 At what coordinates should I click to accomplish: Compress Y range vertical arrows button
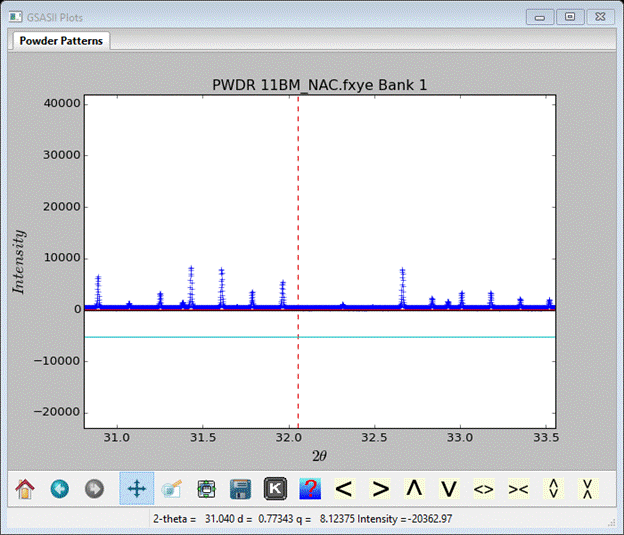click(587, 488)
